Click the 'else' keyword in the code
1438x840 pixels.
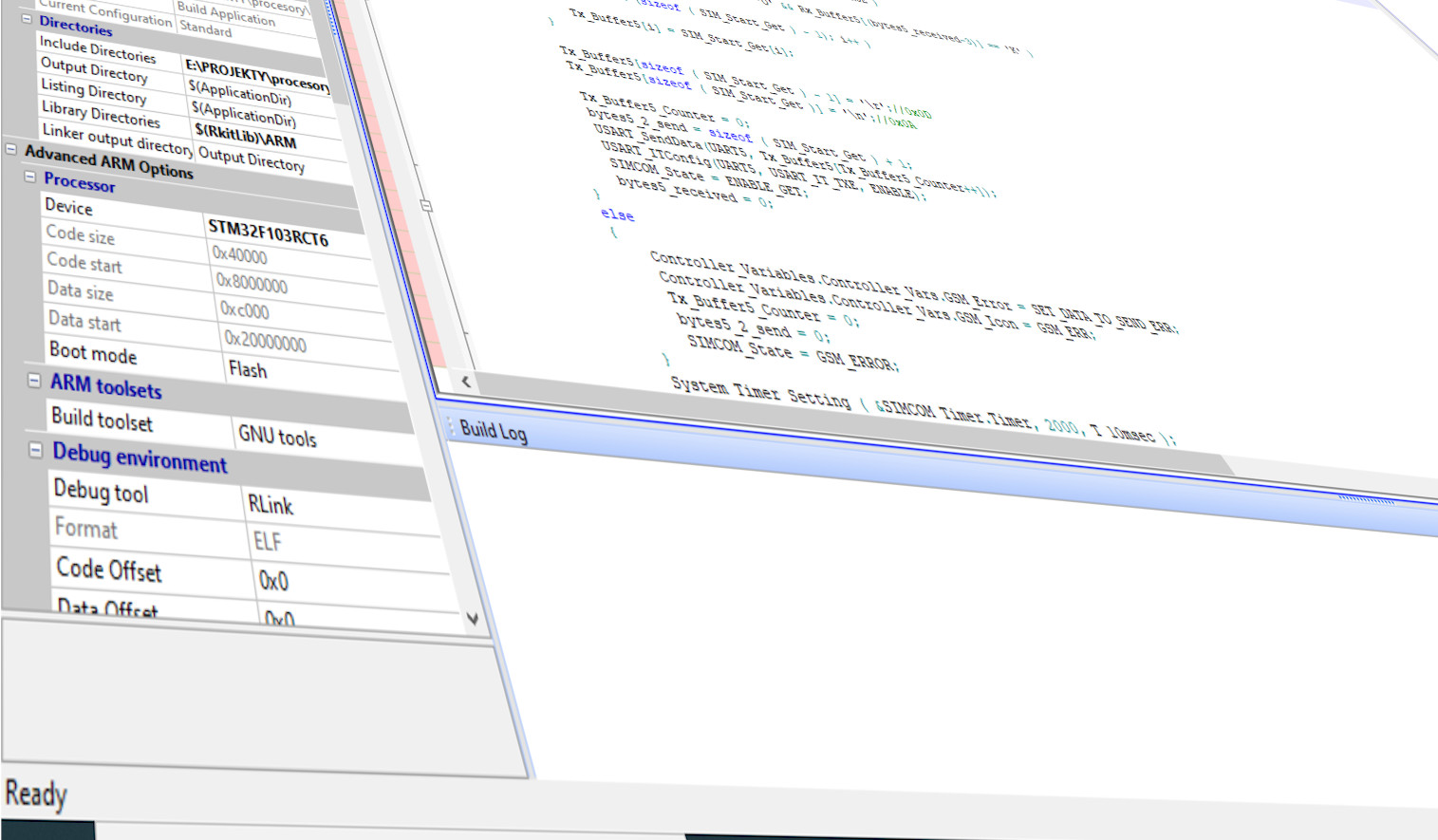617,215
